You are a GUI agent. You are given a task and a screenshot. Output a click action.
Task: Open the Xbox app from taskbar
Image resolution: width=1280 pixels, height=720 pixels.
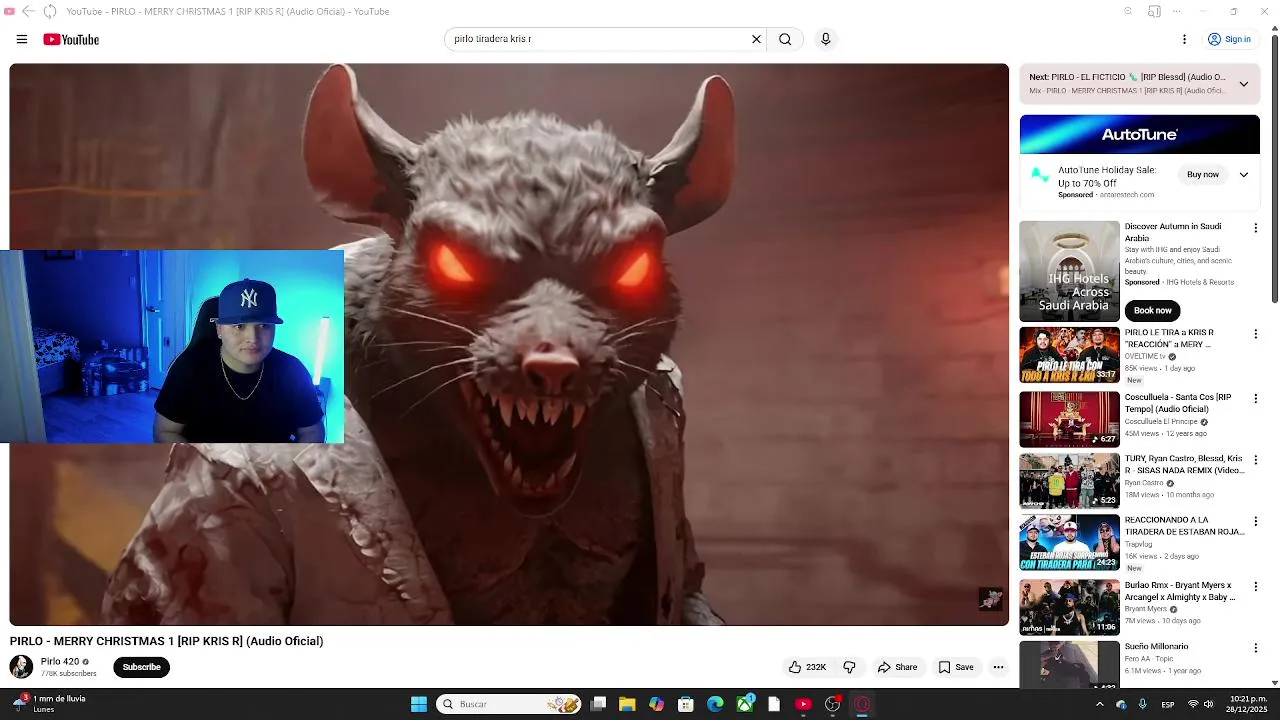[745, 704]
